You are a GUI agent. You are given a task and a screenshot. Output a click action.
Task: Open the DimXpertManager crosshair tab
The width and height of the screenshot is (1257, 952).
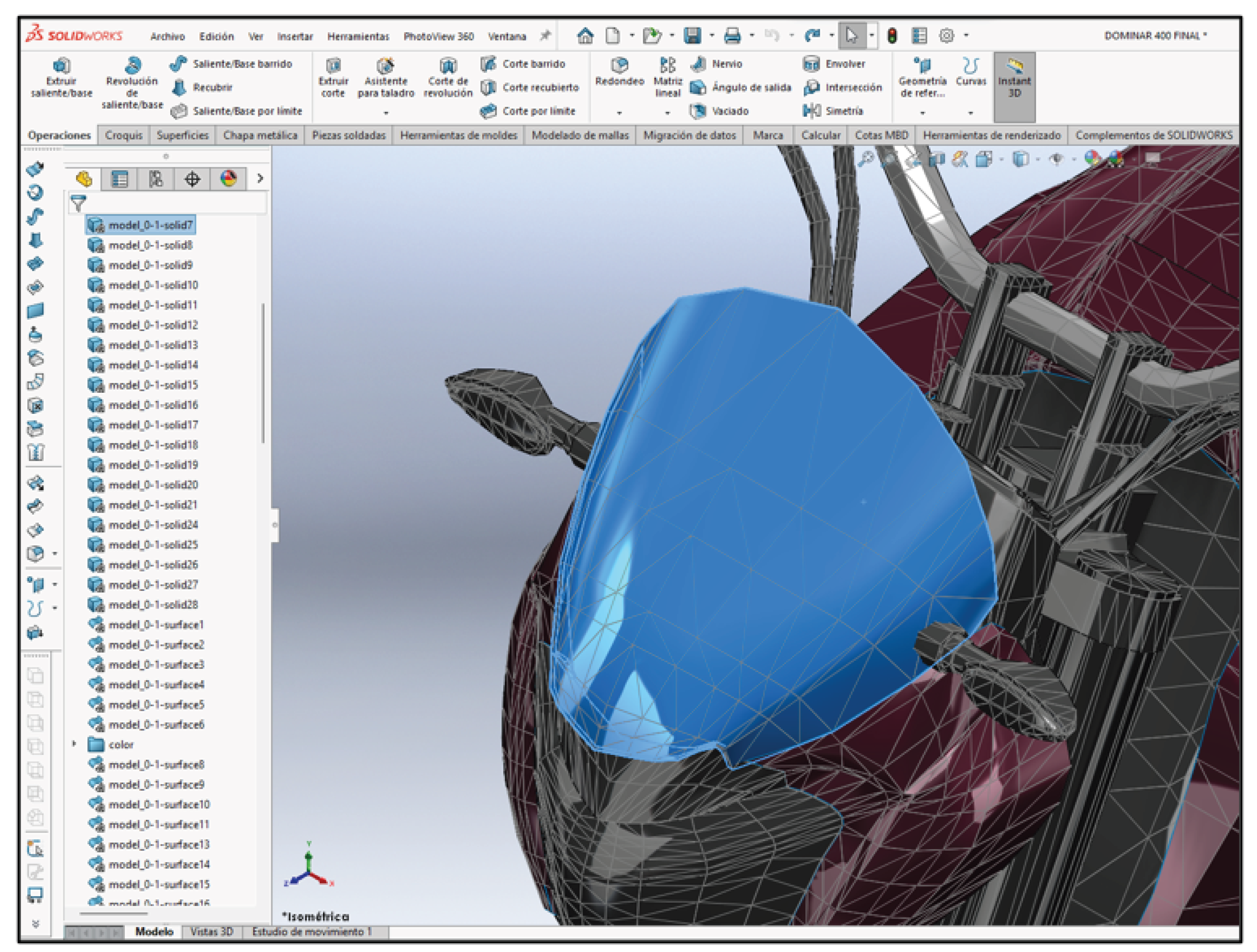[x=192, y=179]
